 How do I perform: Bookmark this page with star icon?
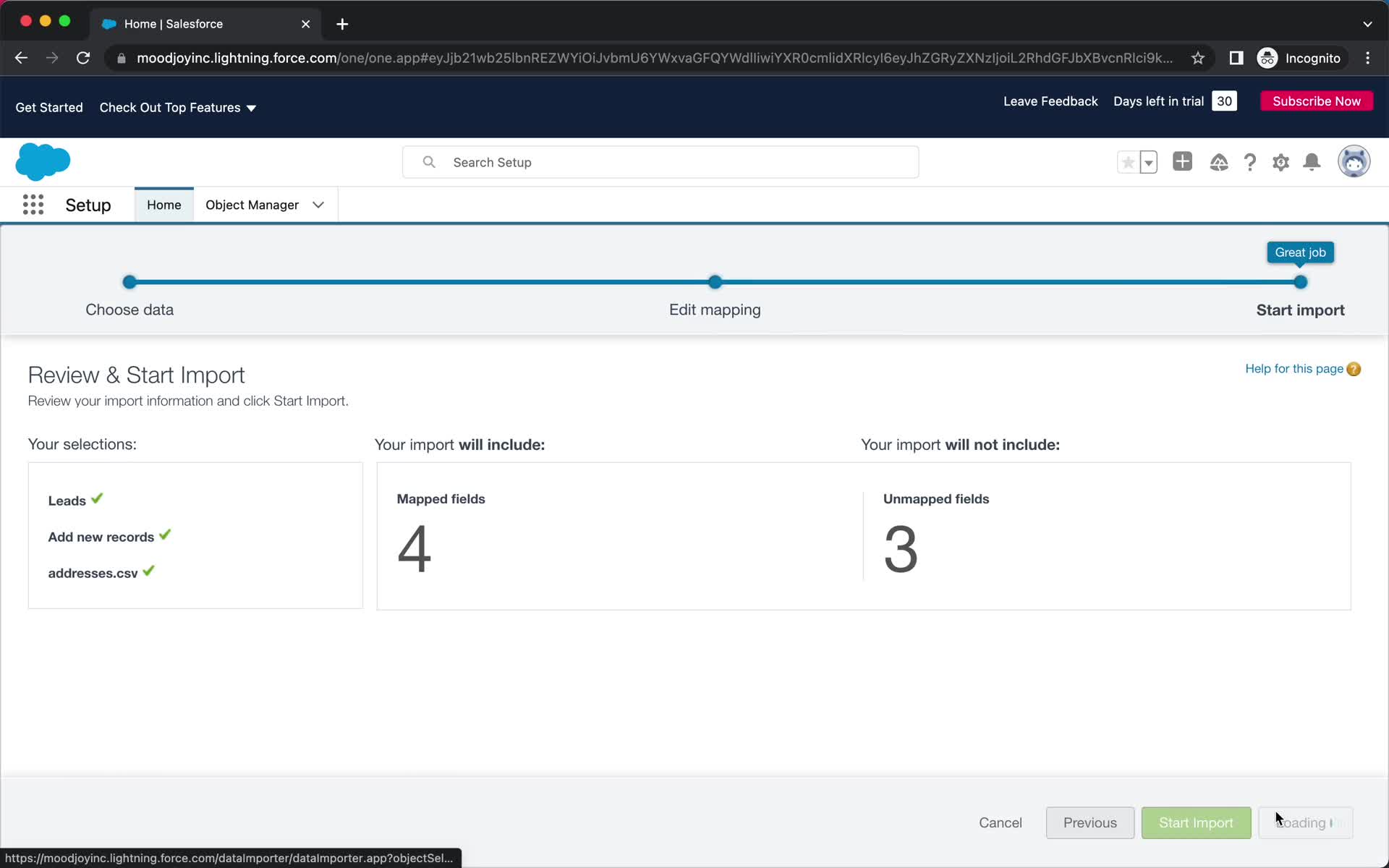[1198, 58]
